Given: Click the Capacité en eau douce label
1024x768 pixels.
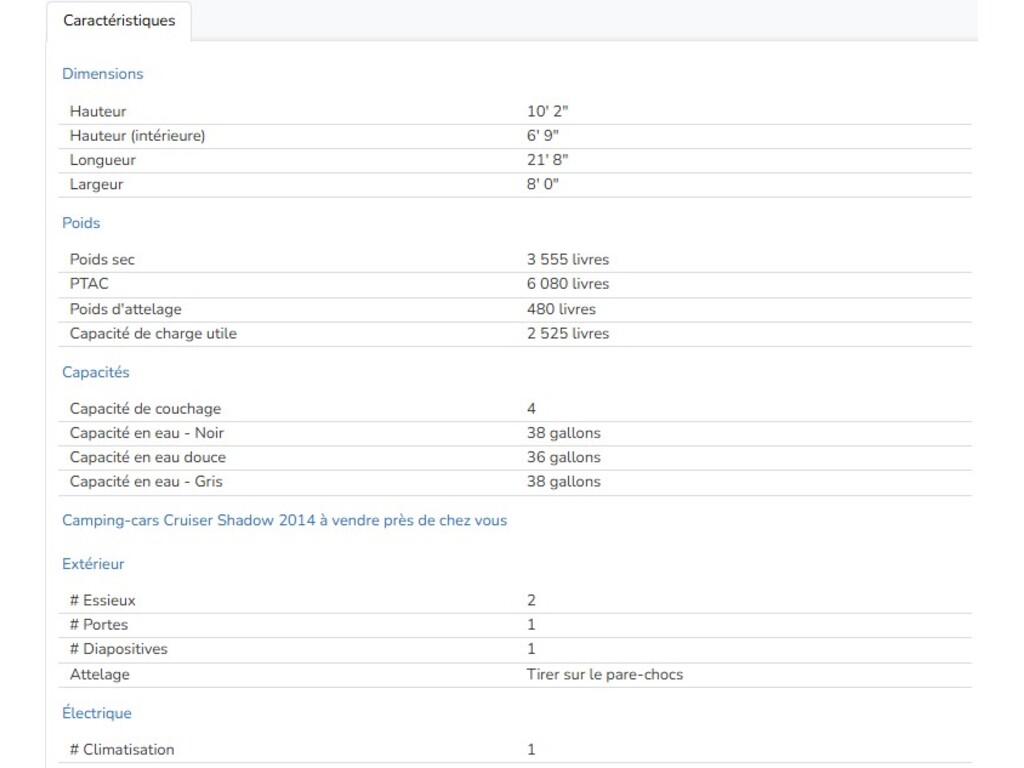Looking at the screenshot, I should point(147,457).
